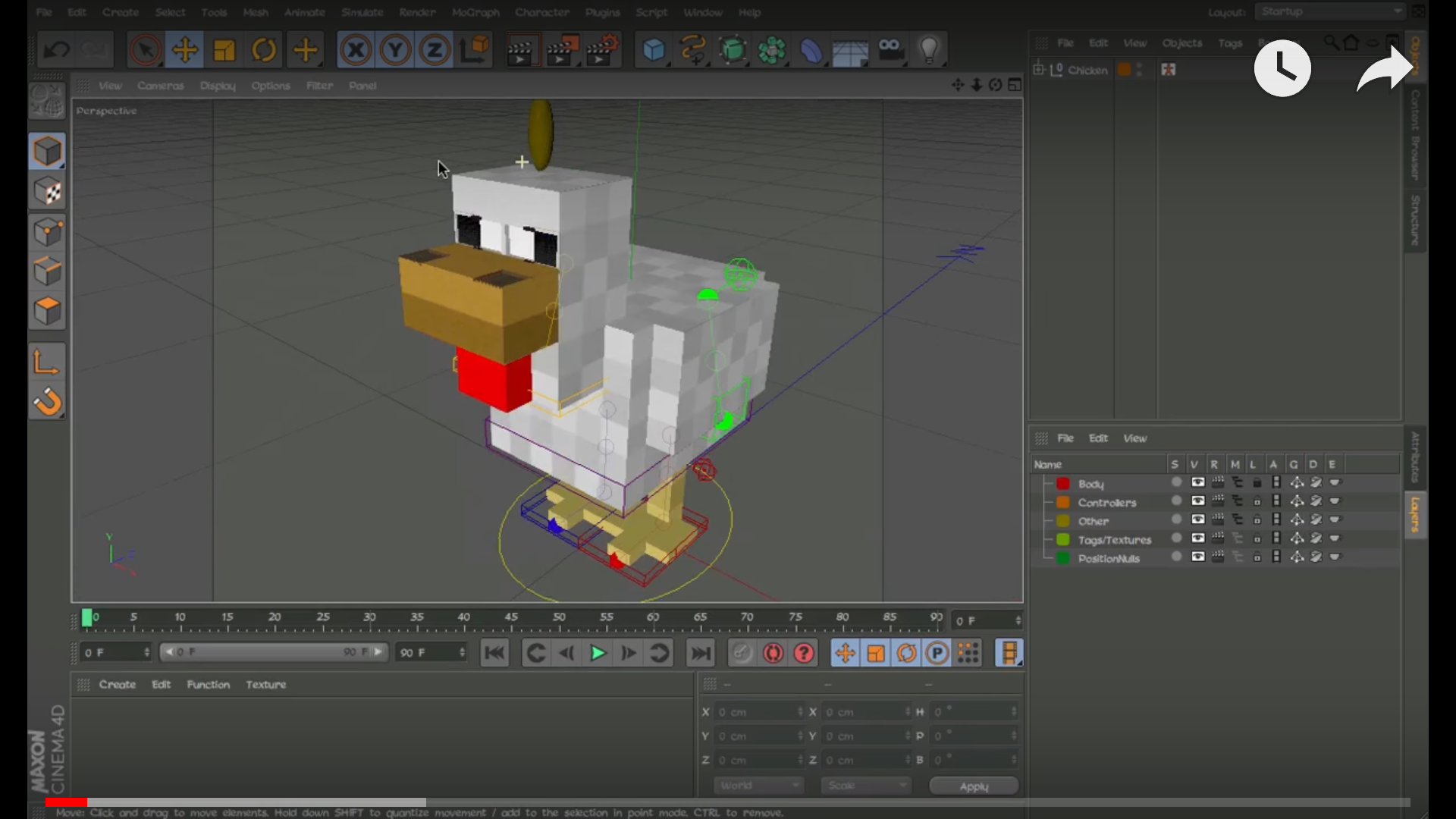The image size is (1456, 819).
Task: Click Render View clapperboard icon
Action: point(520,51)
